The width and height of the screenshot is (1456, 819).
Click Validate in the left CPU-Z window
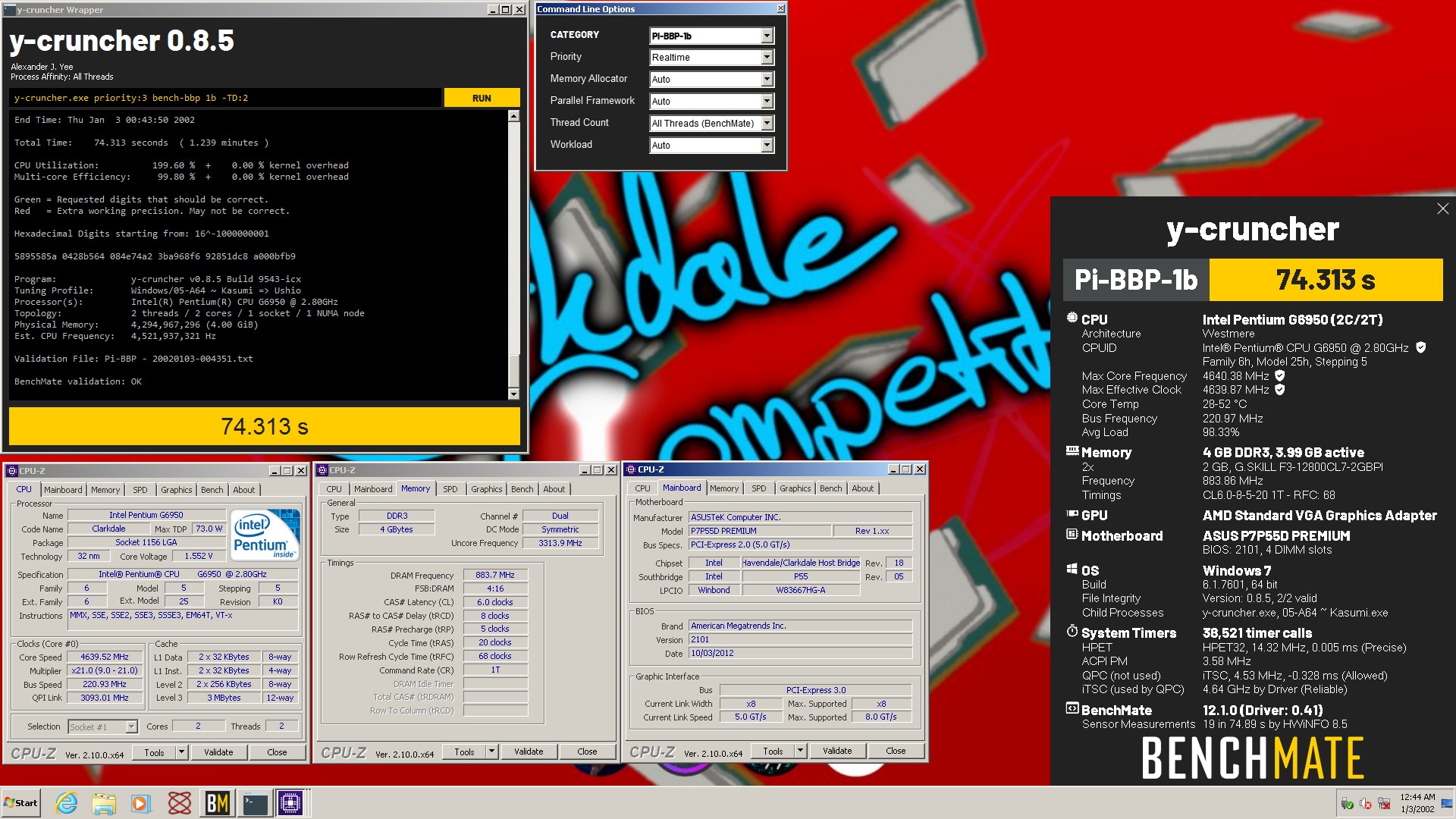(x=218, y=752)
